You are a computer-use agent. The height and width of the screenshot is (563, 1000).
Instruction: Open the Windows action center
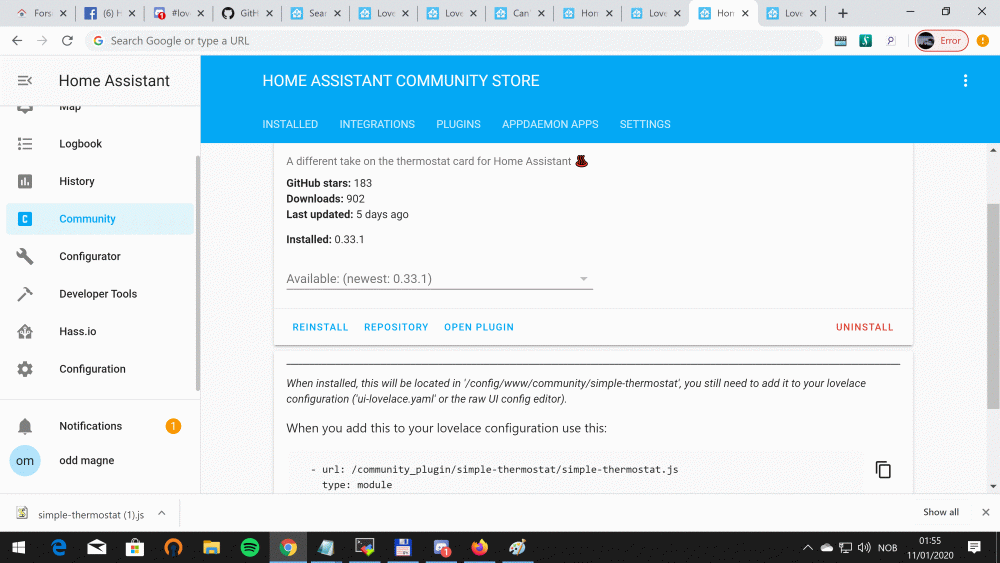coord(974,547)
